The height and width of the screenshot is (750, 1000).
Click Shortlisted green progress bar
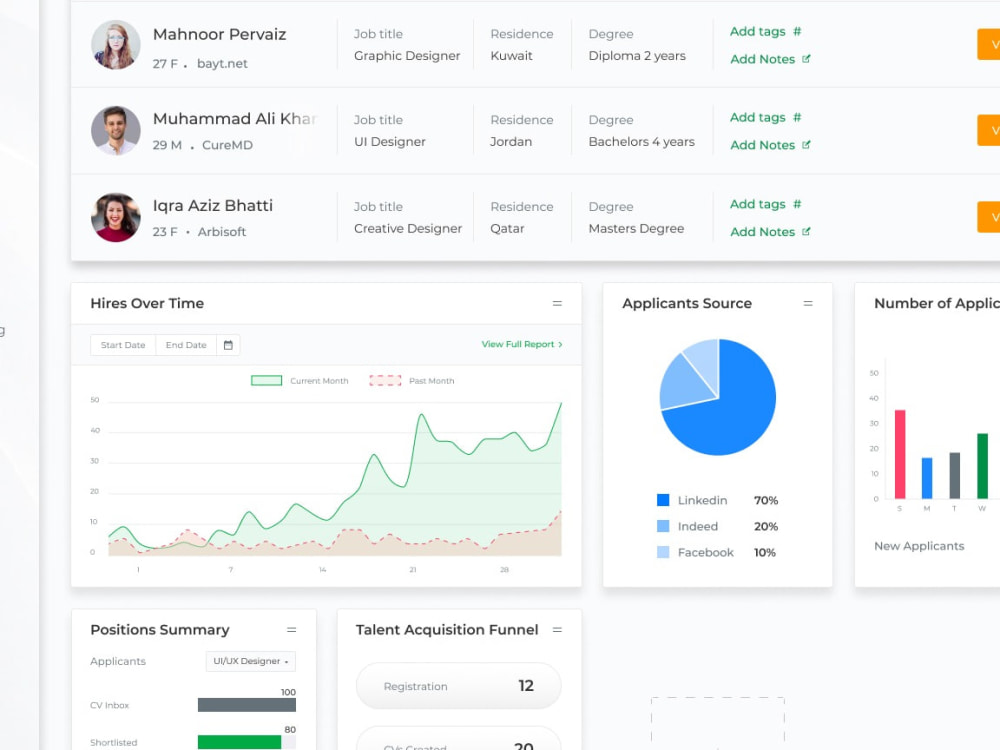[239, 742]
